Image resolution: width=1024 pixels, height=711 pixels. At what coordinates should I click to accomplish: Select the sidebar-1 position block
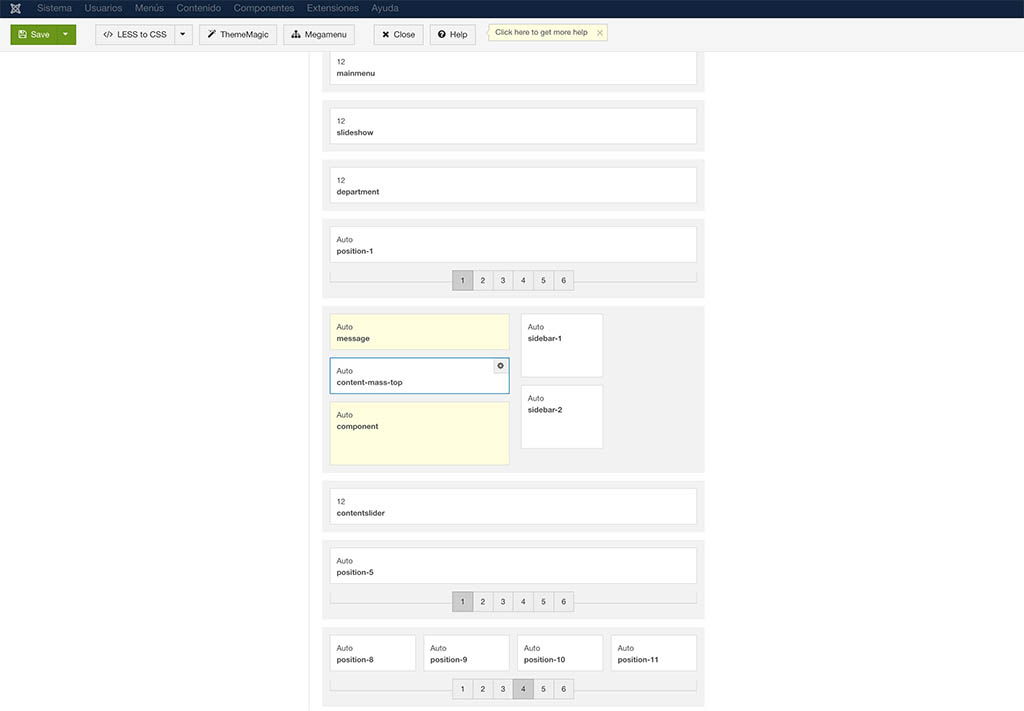click(561, 345)
